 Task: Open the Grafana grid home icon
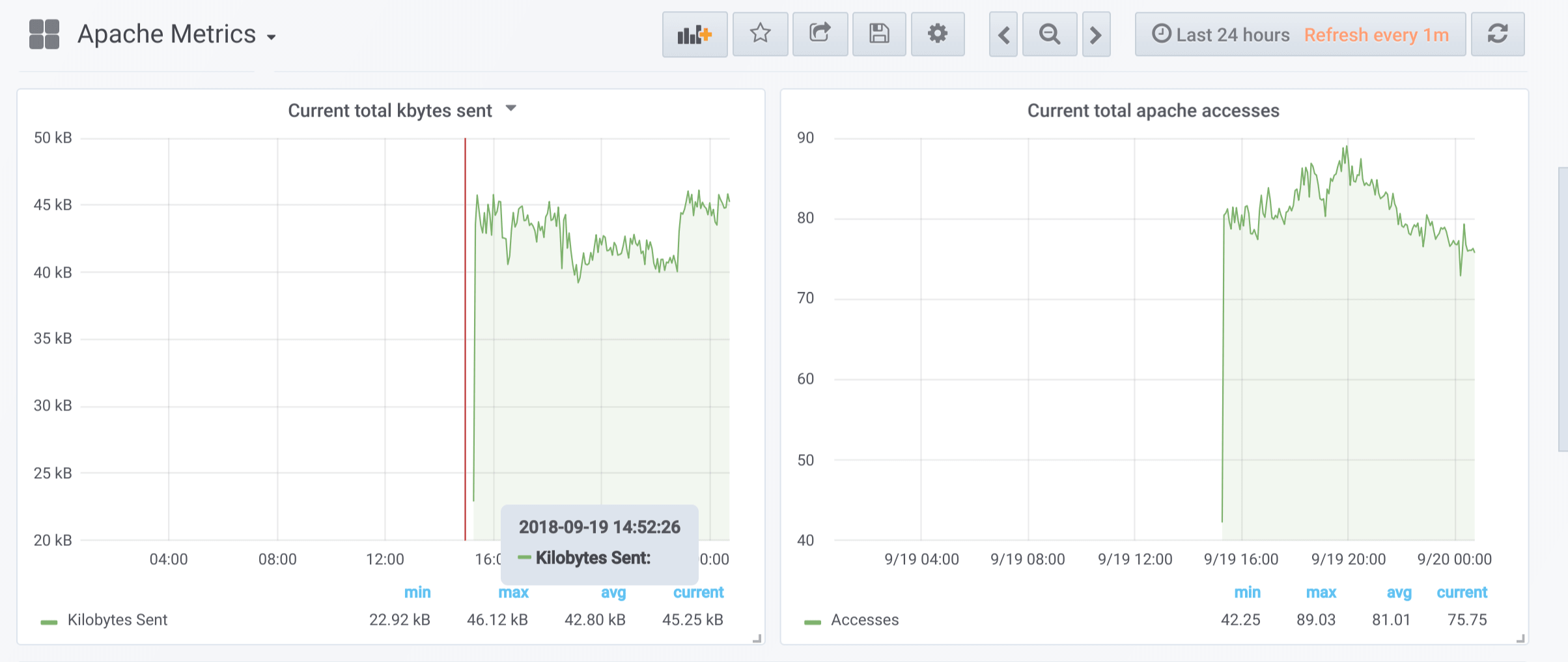[x=44, y=34]
